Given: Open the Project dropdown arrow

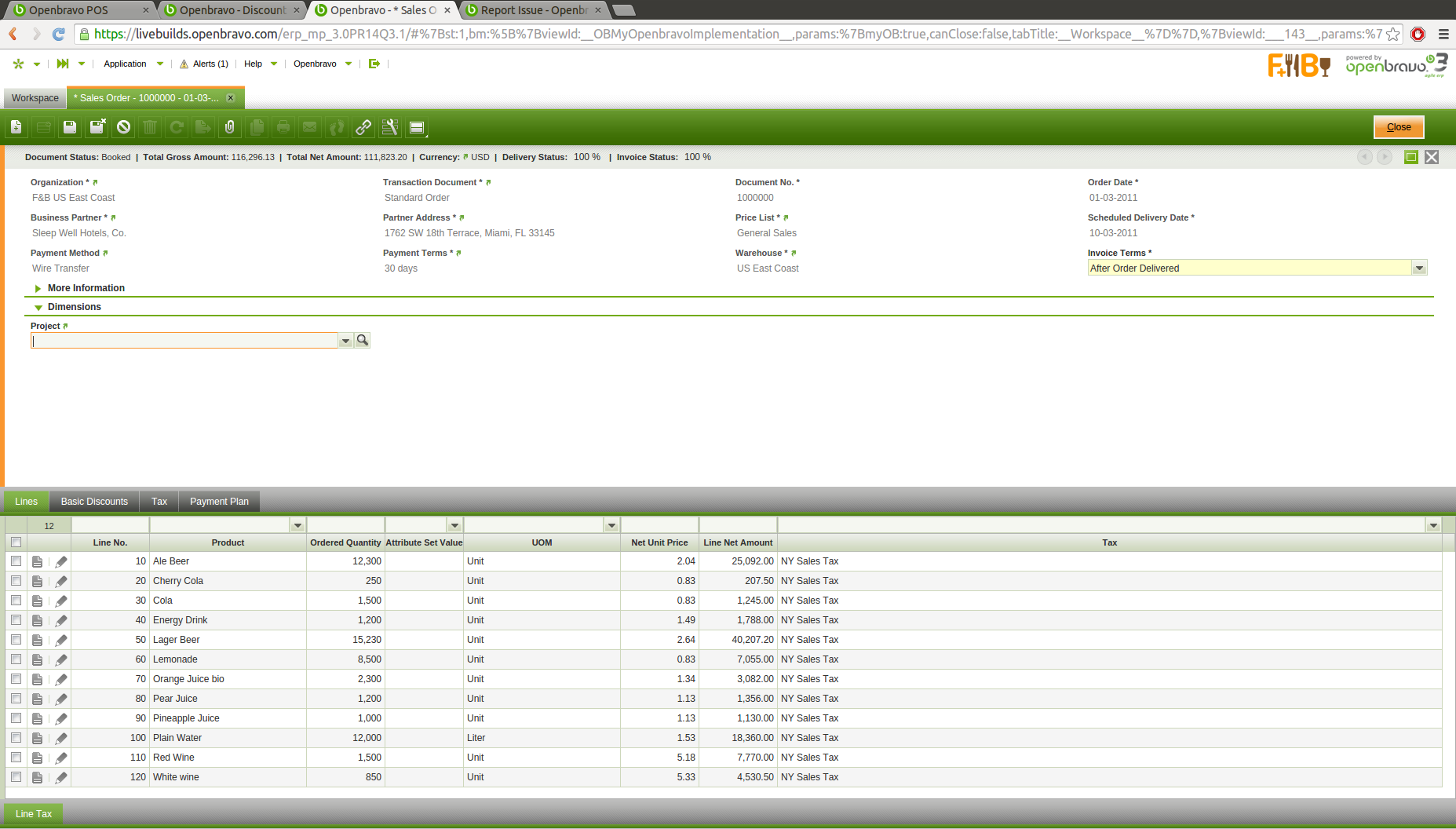Looking at the screenshot, I should tap(345, 341).
